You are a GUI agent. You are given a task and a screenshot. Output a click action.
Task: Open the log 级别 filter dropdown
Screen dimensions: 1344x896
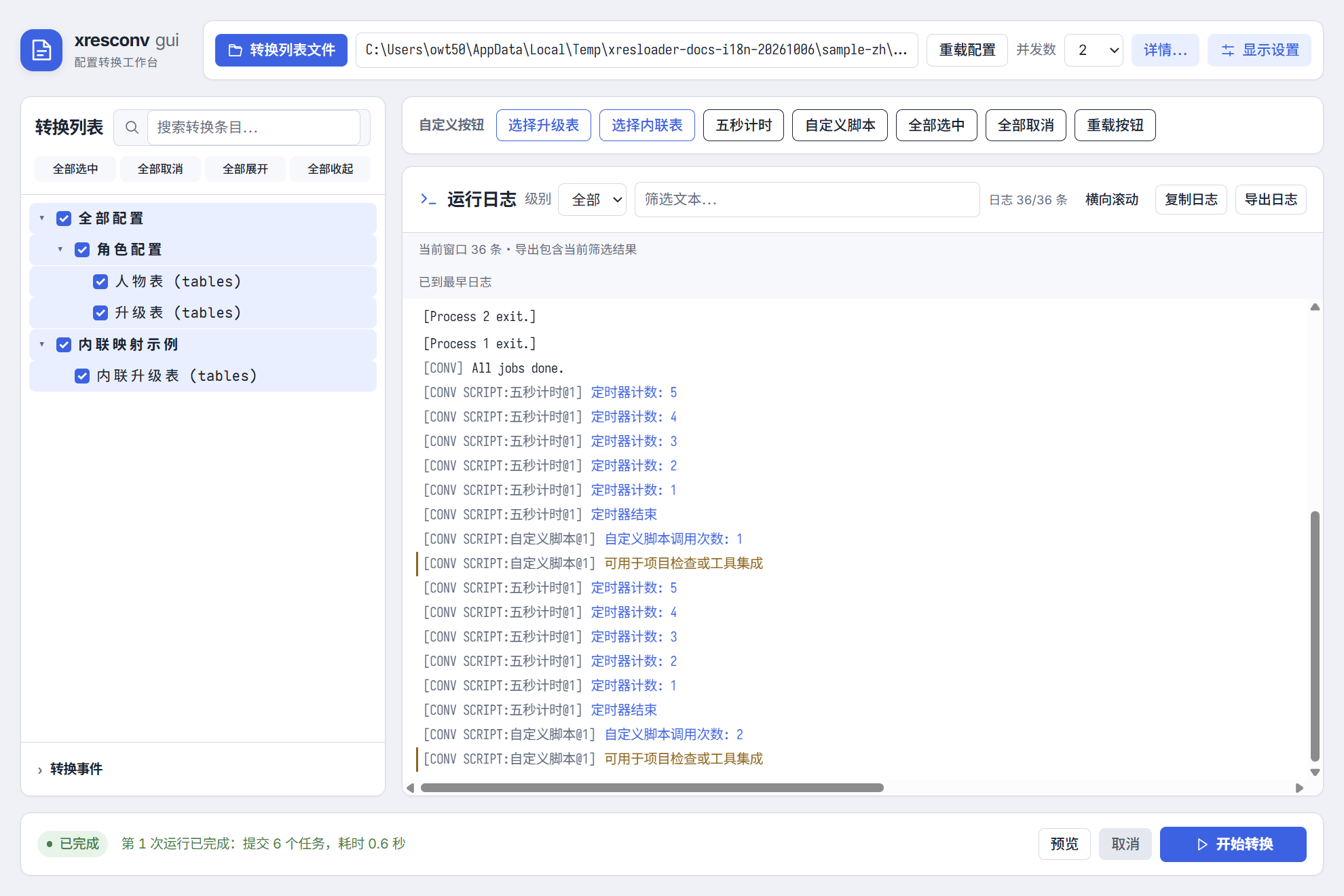click(x=592, y=200)
